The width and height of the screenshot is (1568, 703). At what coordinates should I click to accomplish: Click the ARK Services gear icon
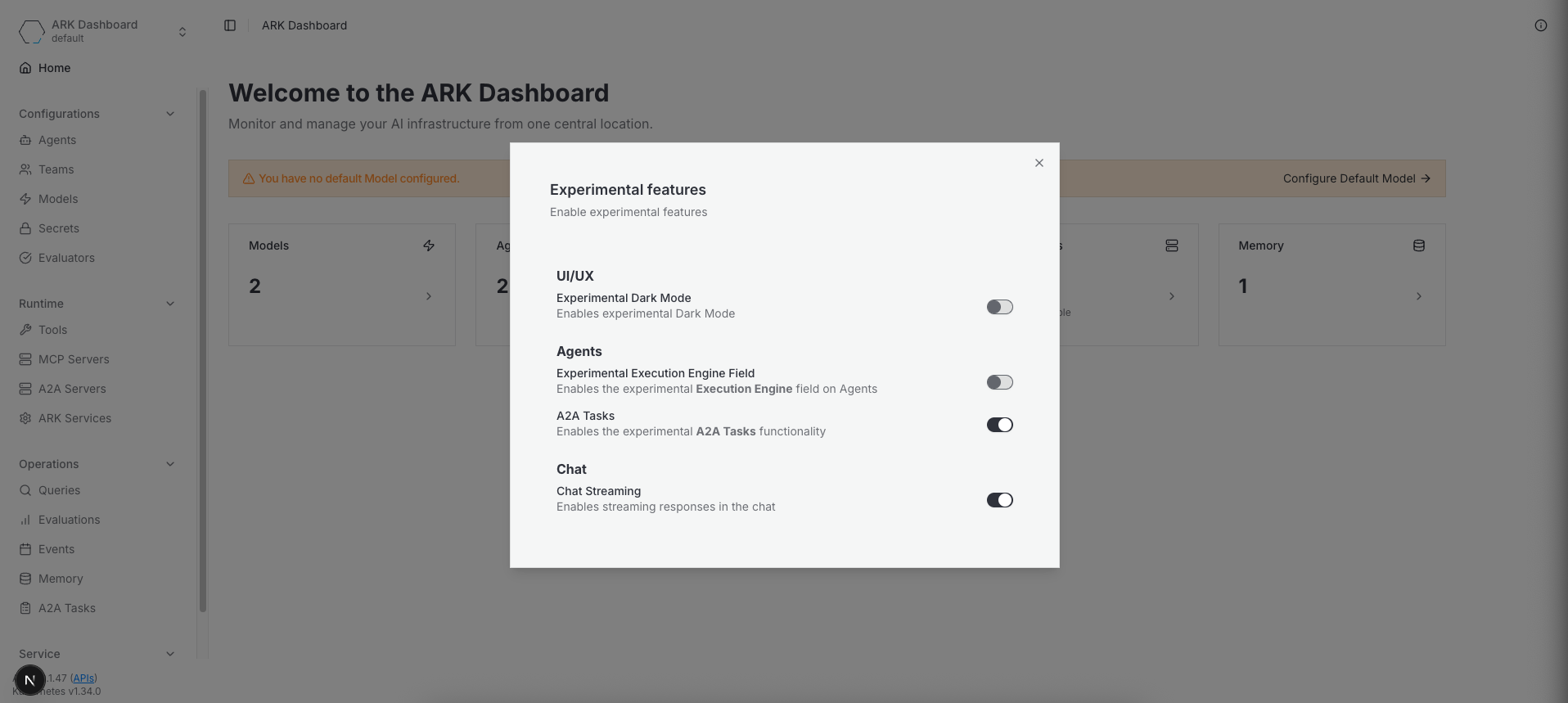[25, 418]
